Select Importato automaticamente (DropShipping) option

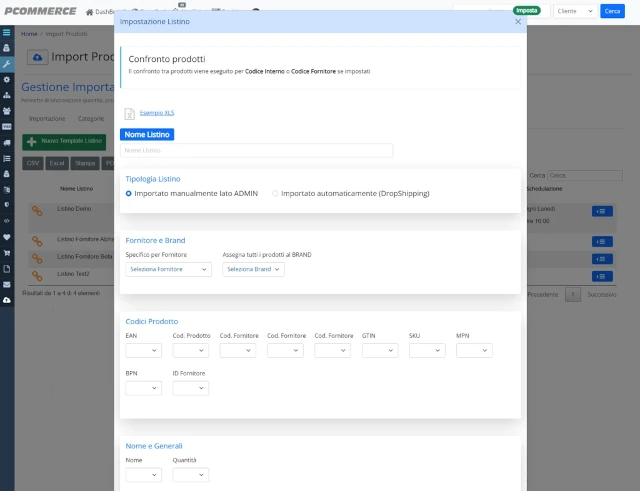(x=275, y=193)
